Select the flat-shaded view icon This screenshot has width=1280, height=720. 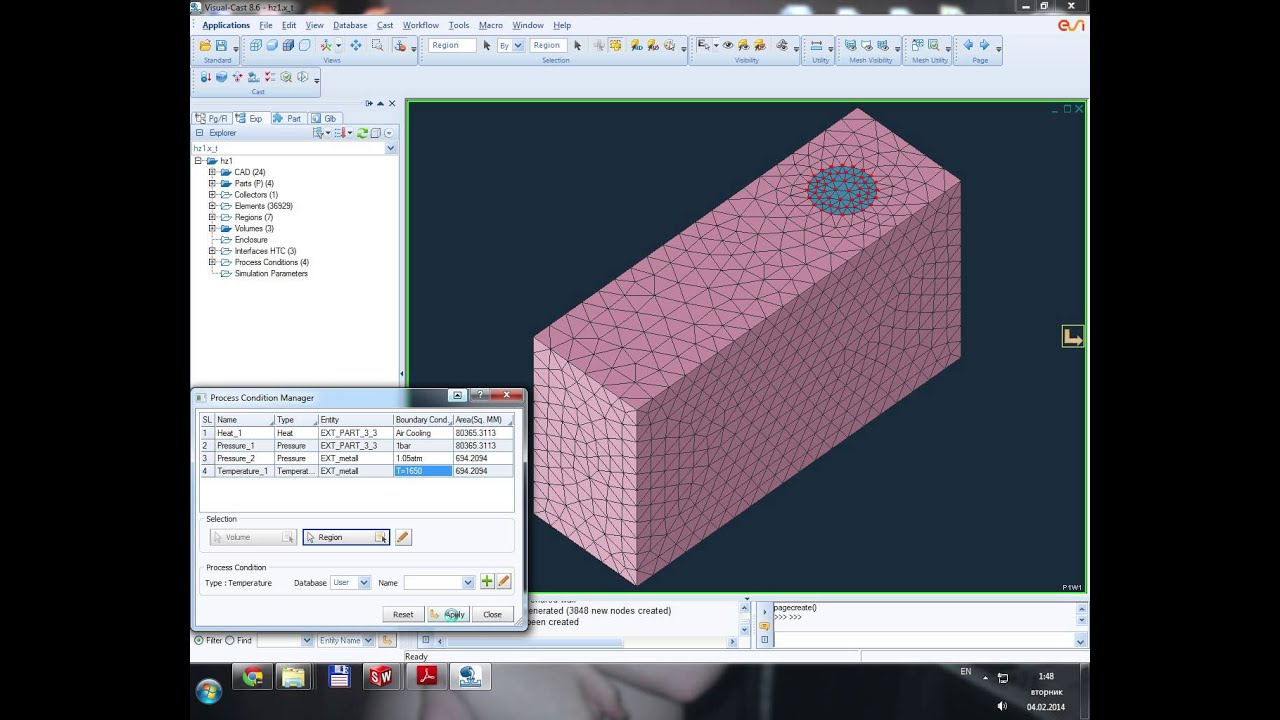click(x=272, y=45)
